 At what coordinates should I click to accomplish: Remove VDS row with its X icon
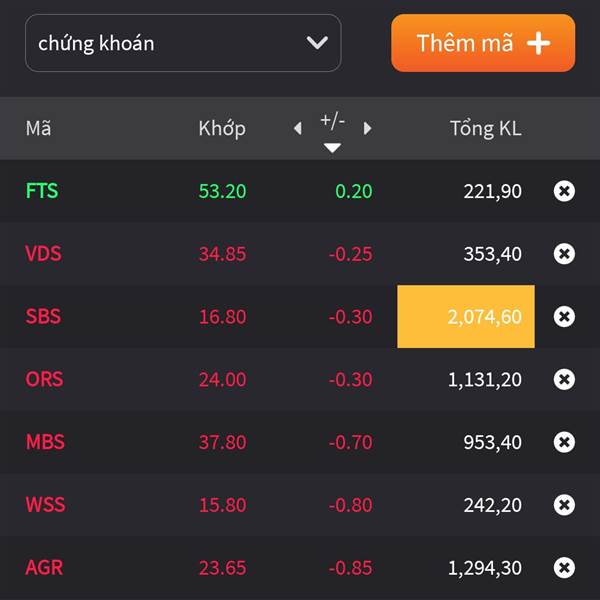click(564, 254)
